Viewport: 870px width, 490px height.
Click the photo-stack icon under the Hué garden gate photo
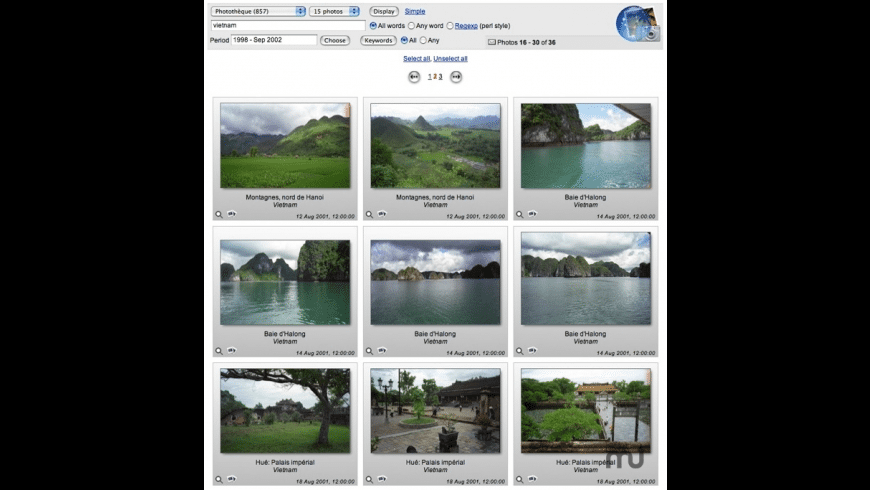tap(532, 479)
